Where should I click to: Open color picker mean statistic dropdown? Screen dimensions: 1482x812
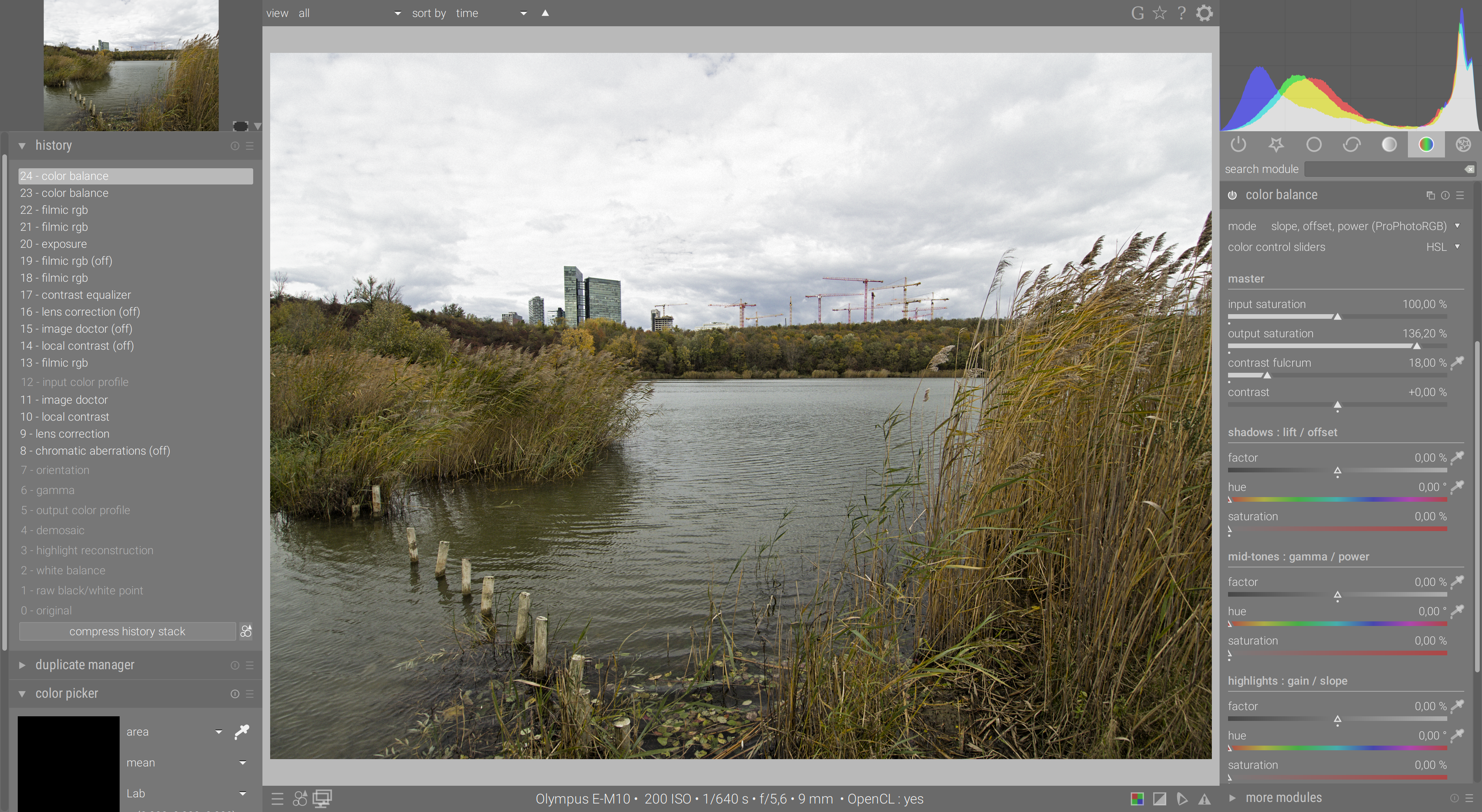point(186,763)
